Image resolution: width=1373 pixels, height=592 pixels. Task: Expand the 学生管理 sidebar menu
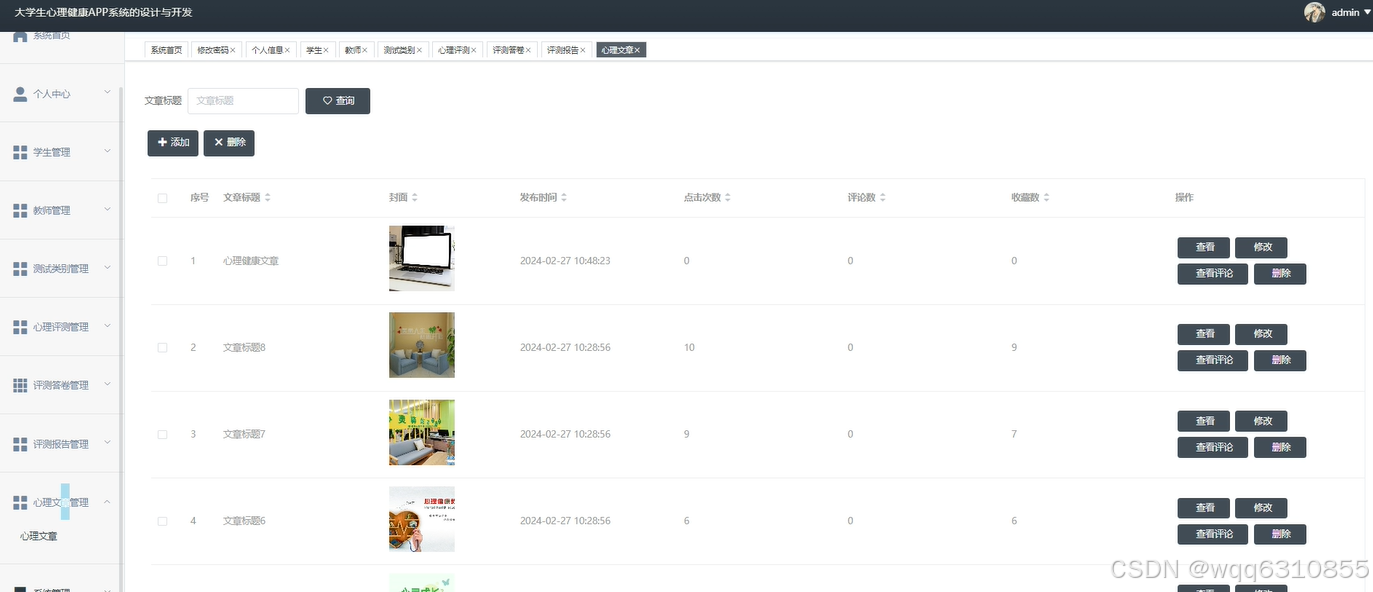(x=108, y=151)
